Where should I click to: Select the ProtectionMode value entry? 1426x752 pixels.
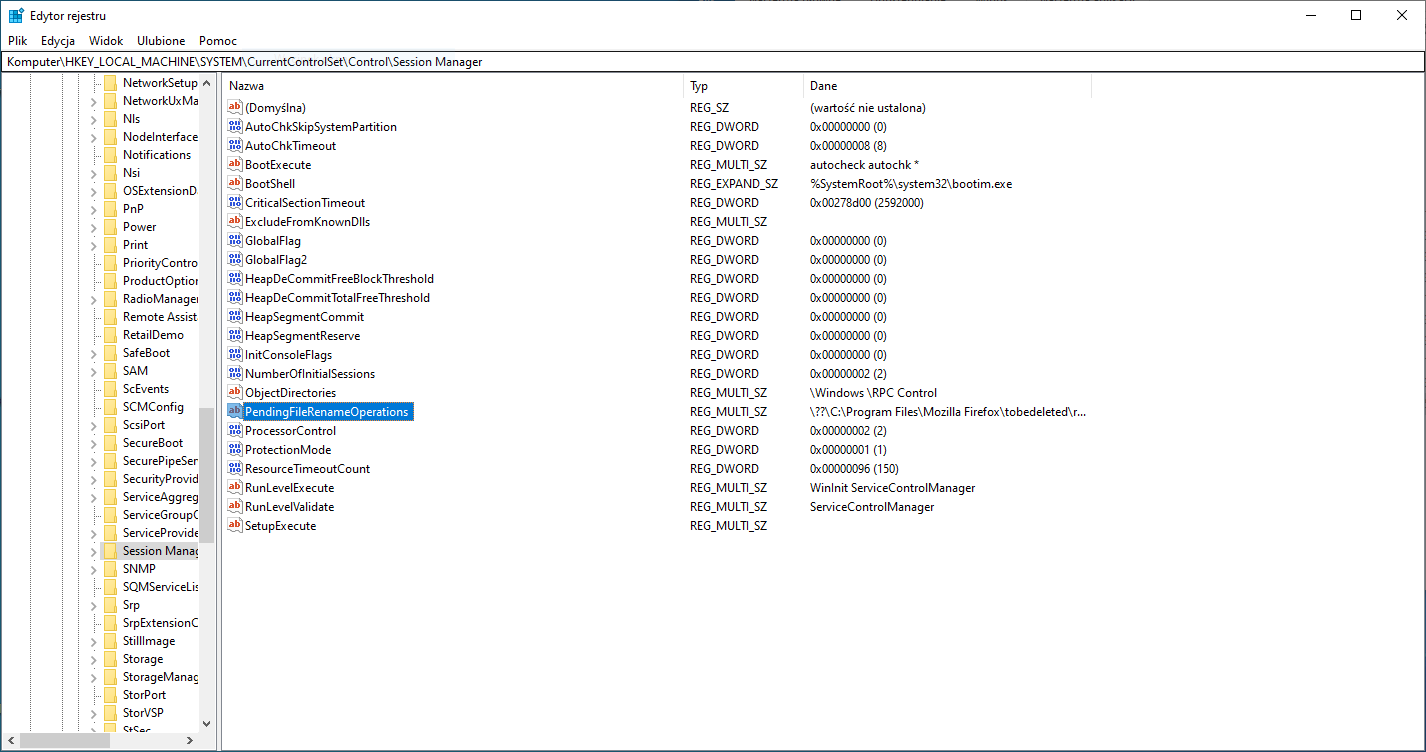pos(287,450)
